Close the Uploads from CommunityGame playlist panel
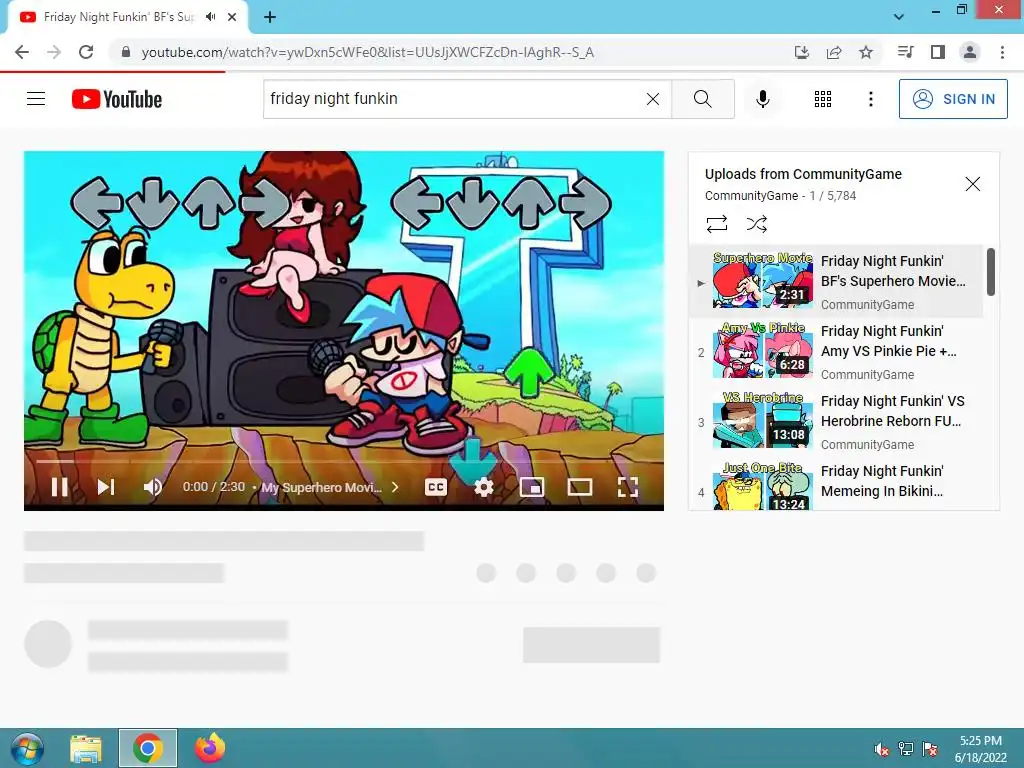Screen dimensions: 1024x768 (972, 184)
